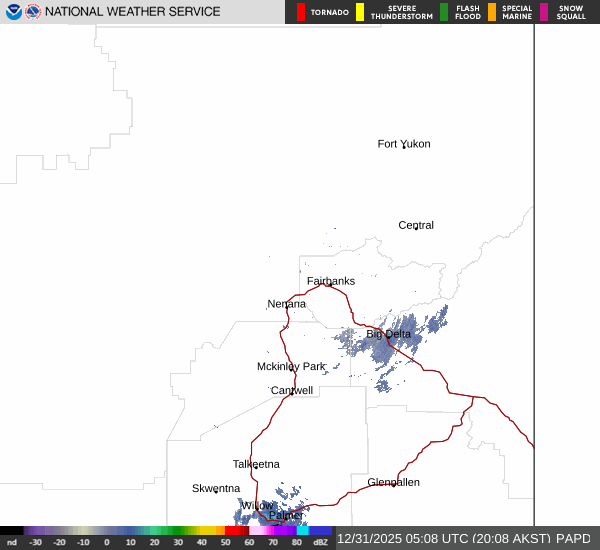Click the NOAA logo in the header
The image size is (600, 550).
13,12
